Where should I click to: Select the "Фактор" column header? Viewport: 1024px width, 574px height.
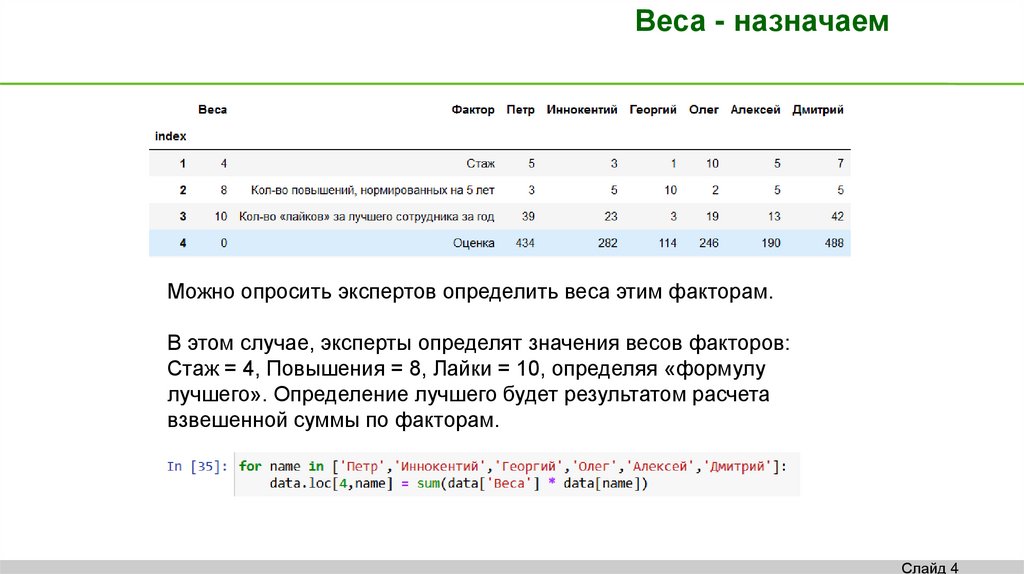[473, 110]
